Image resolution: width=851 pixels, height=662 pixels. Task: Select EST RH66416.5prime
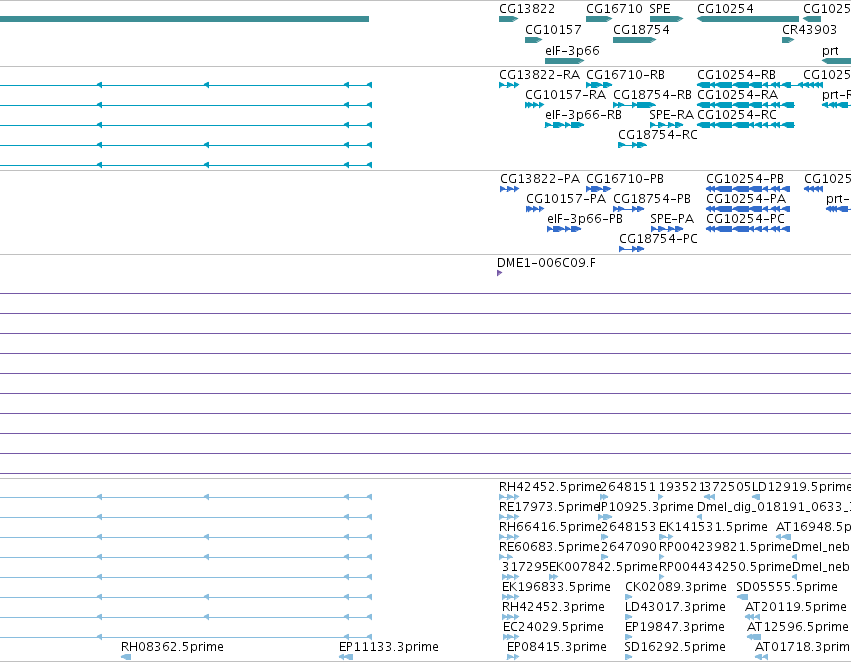coord(550,527)
